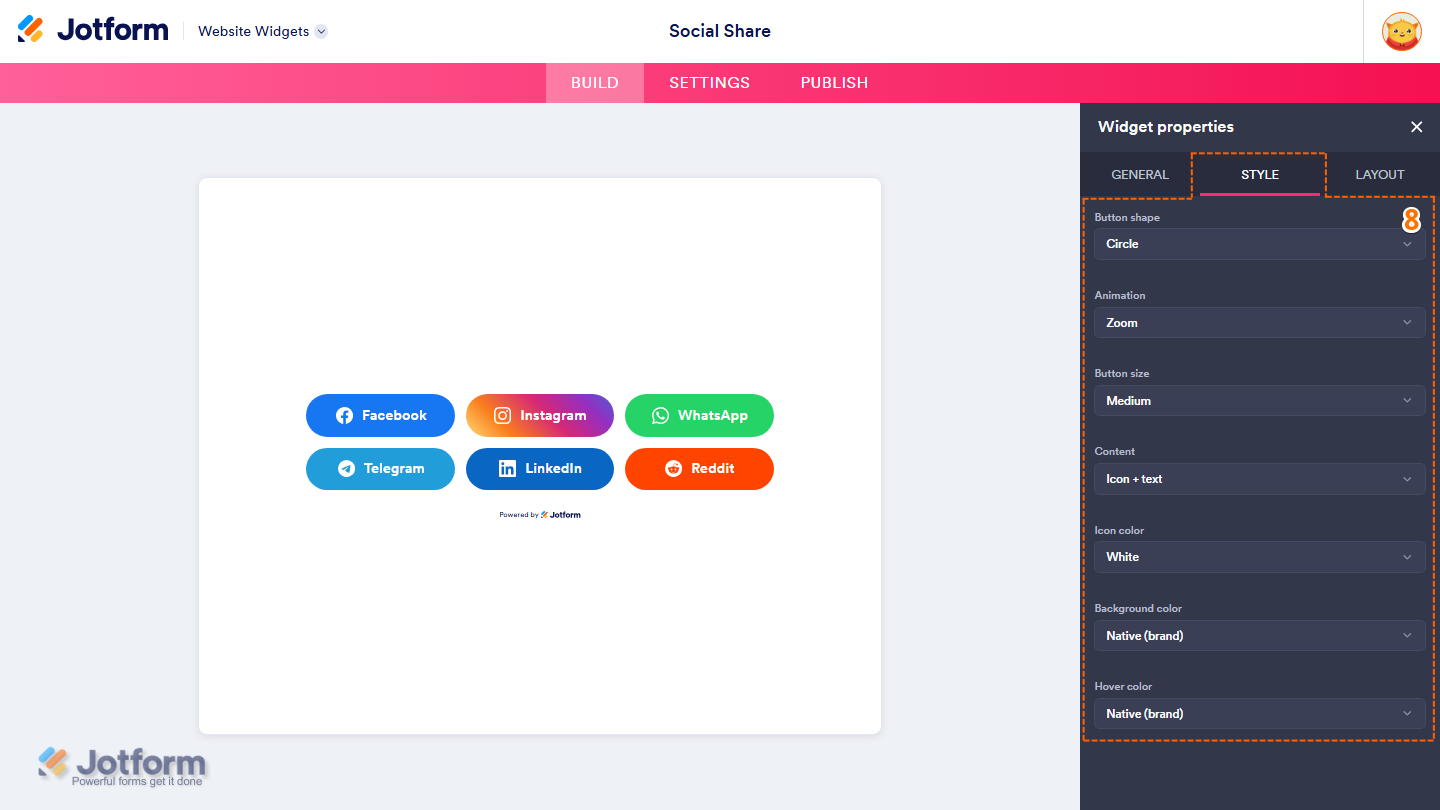Click the Telegram share button
This screenshot has width=1440, height=810.
(x=380, y=469)
